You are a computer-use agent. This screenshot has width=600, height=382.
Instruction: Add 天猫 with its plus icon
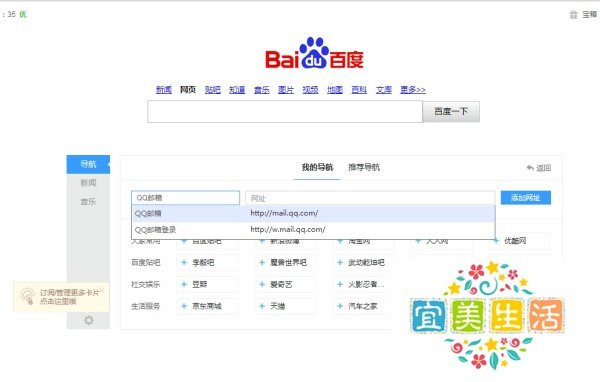[262, 306]
